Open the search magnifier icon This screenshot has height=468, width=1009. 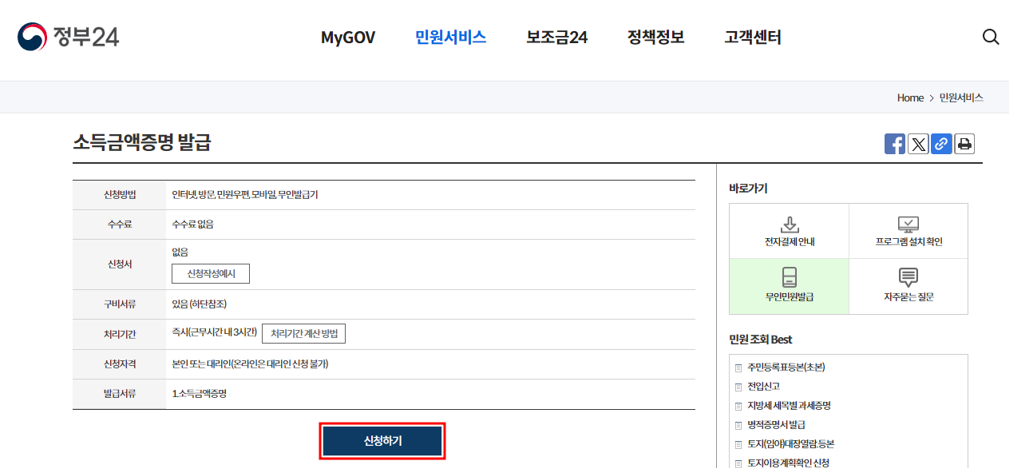pos(990,37)
